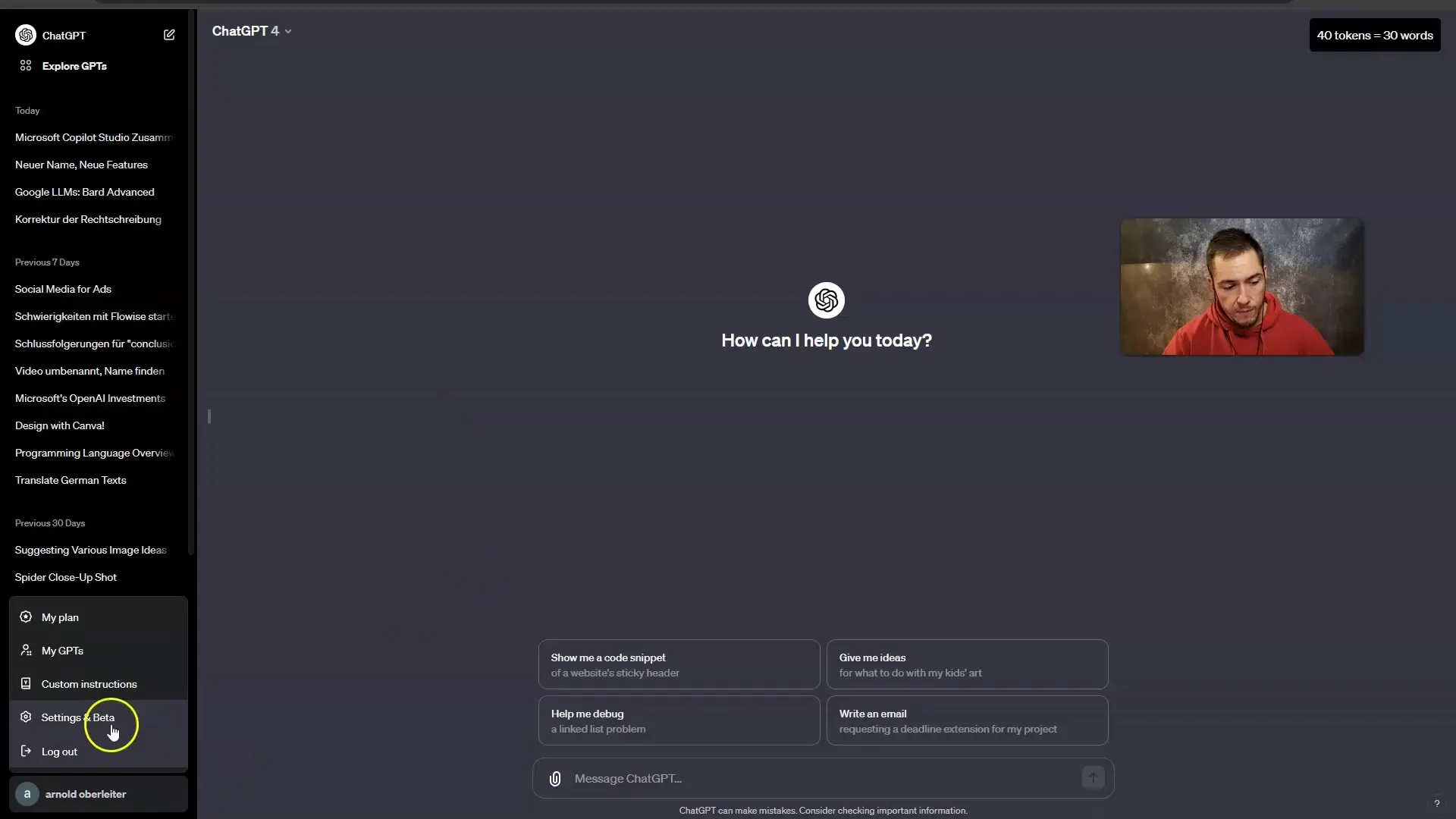The width and height of the screenshot is (1456, 819).
Task: Select Social Media for Ads conversation
Action: [x=63, y=288]
